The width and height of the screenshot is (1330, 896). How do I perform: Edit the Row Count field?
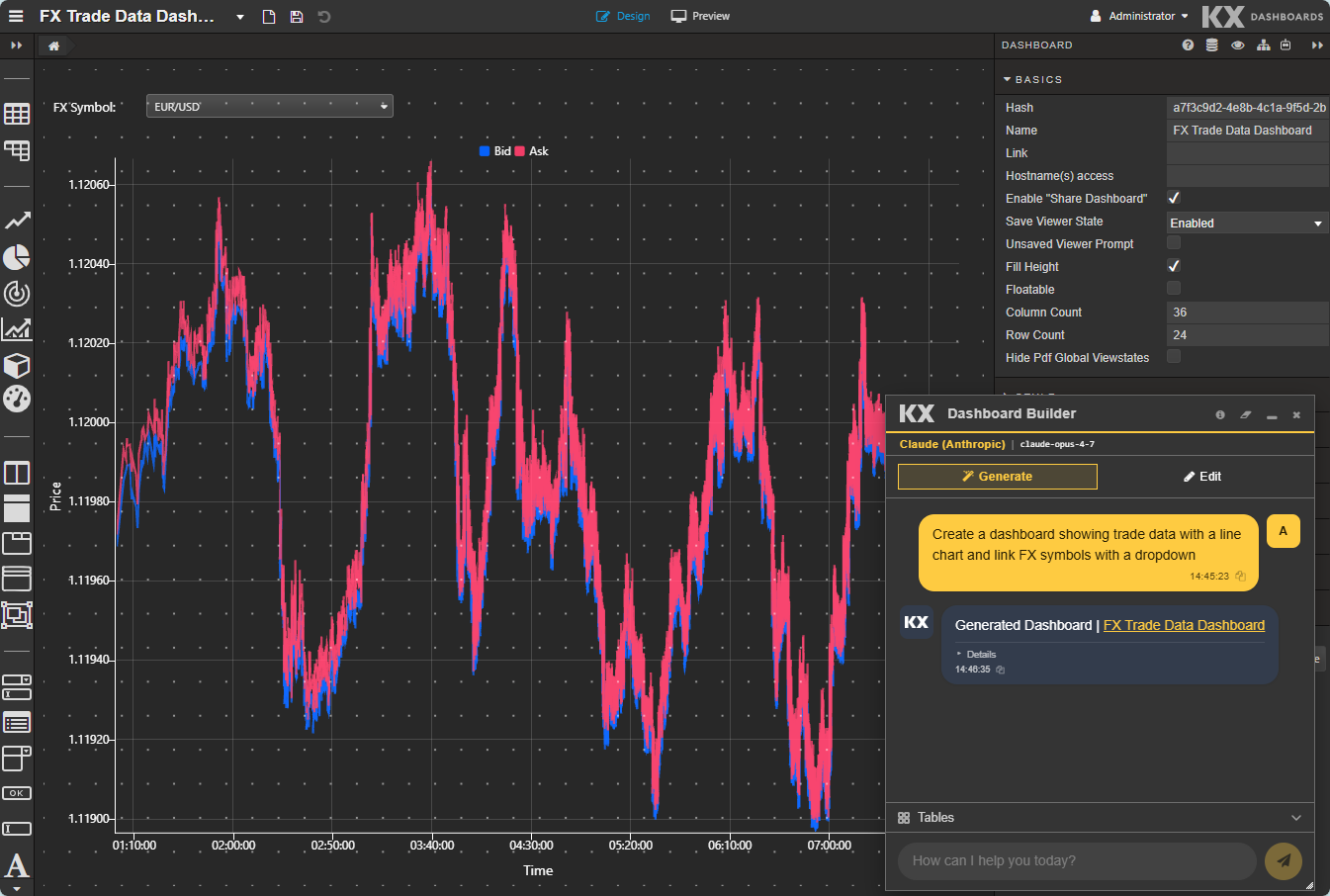coord(1247,335)
